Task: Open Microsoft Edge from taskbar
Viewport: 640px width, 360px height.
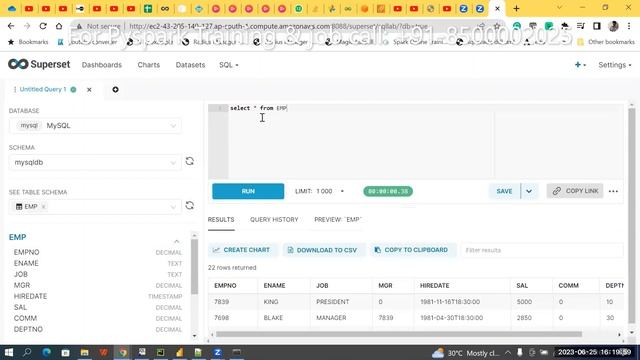Action: 46,352
